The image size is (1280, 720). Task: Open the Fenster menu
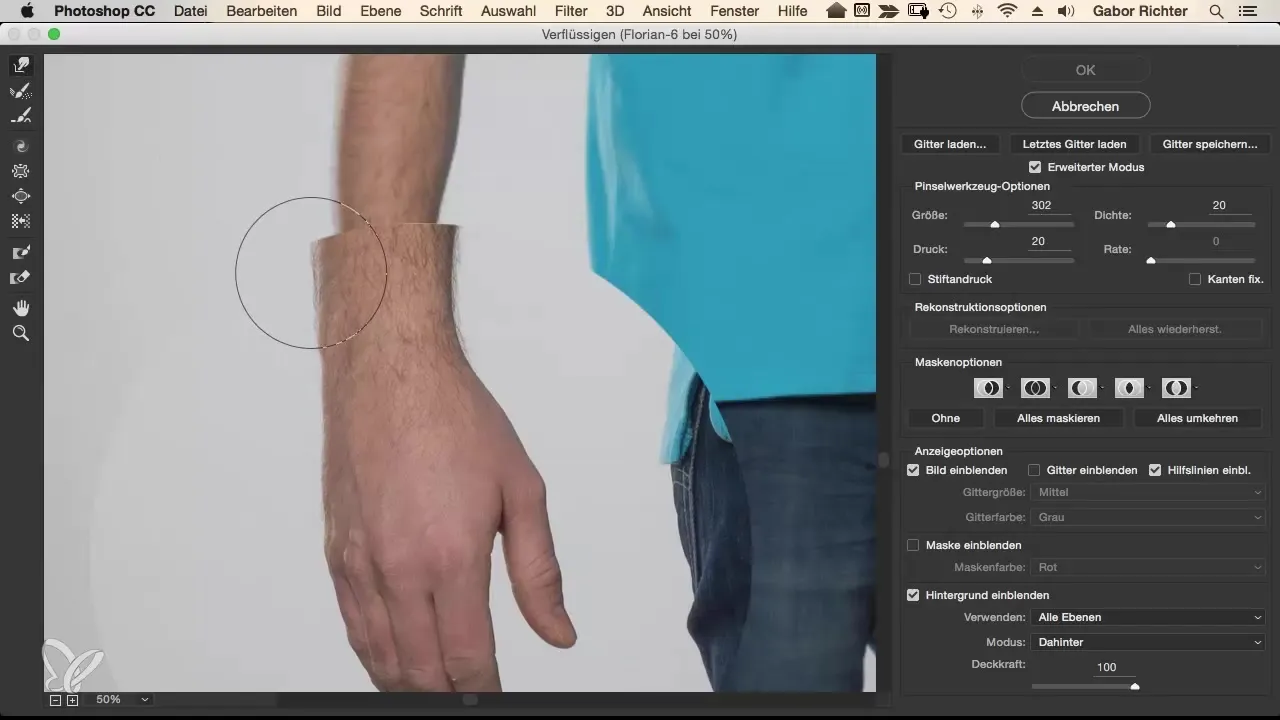tap(734, 12)
